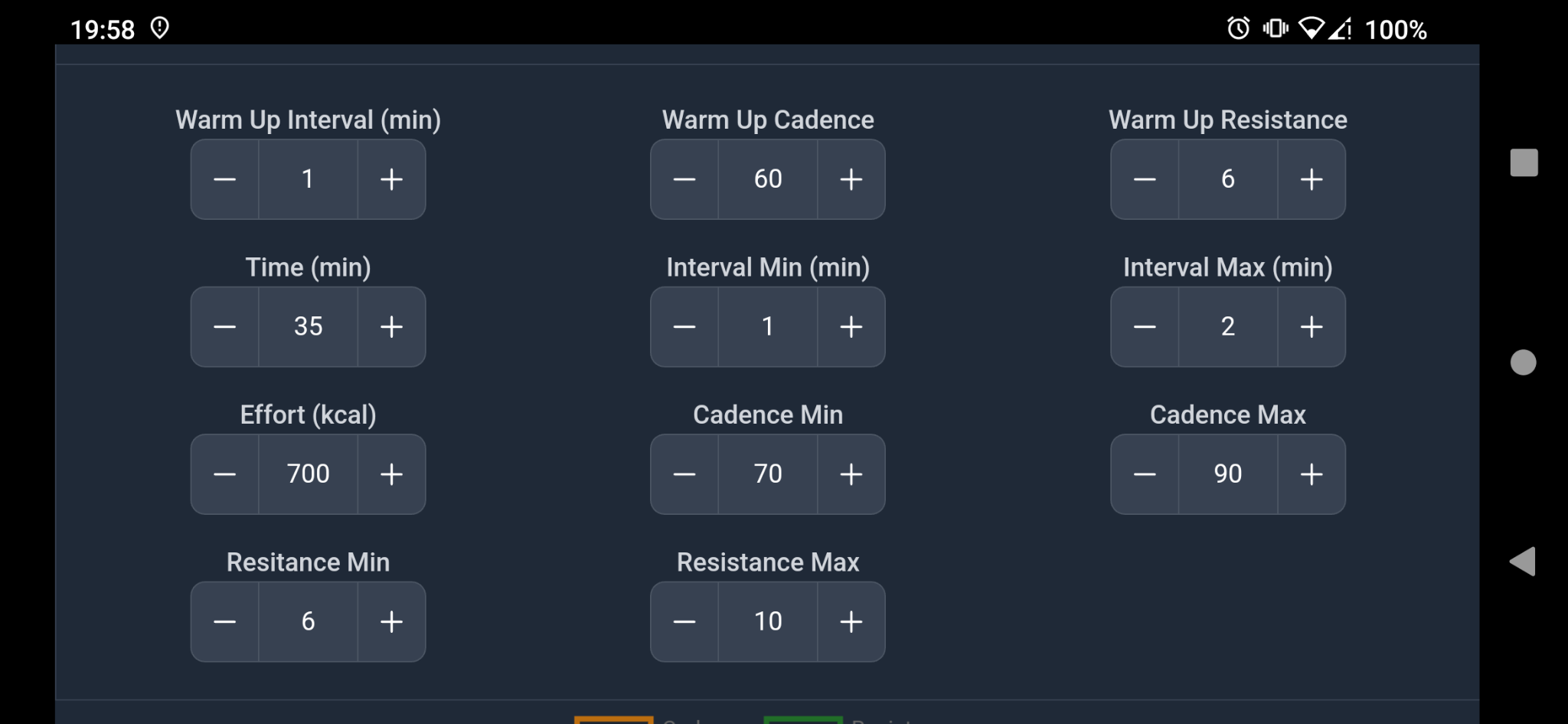Select the Effort (kcal) value field showing 700
1568x724 pixels.
308,474
